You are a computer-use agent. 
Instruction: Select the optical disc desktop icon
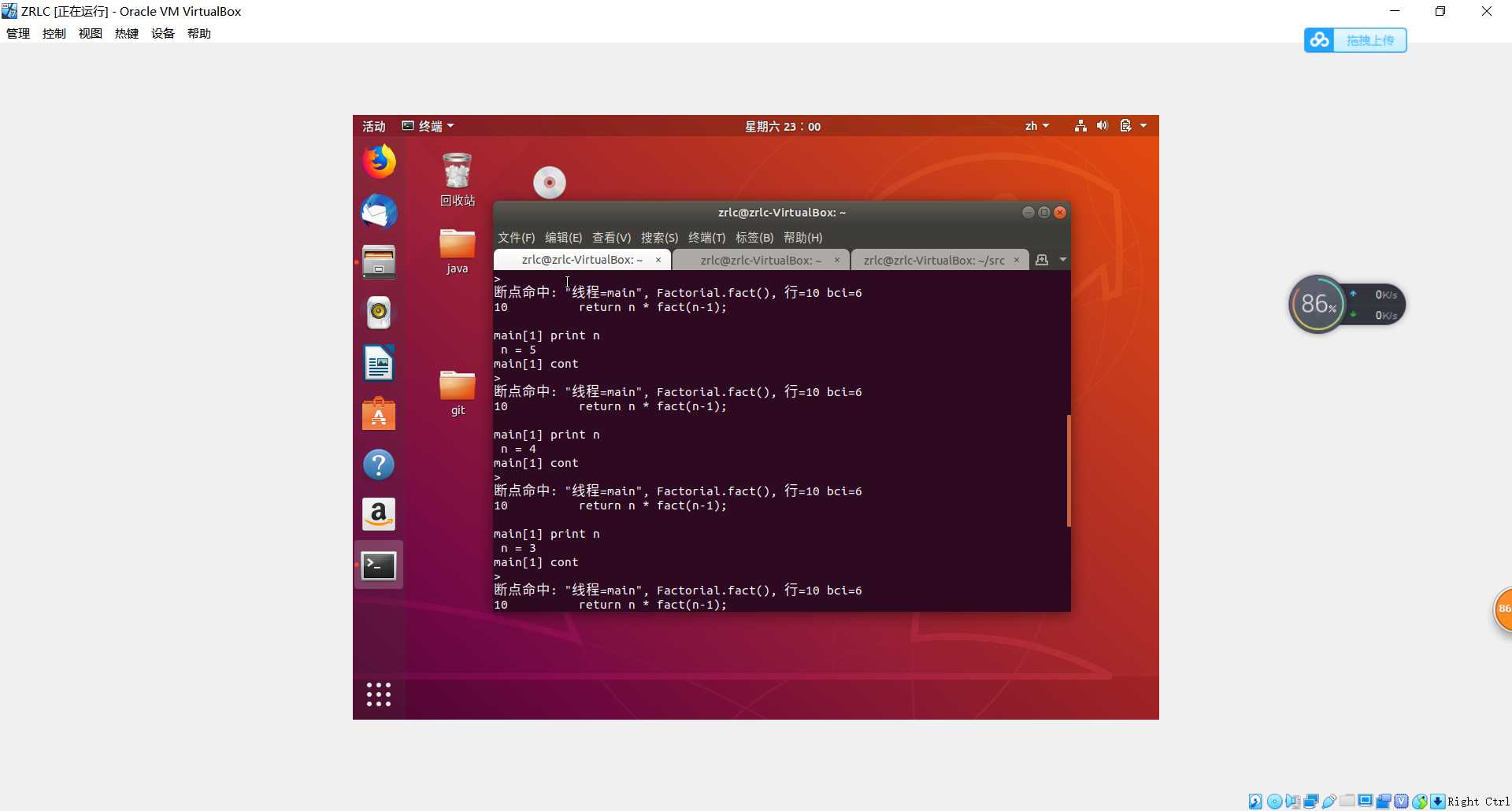[550, 183]
